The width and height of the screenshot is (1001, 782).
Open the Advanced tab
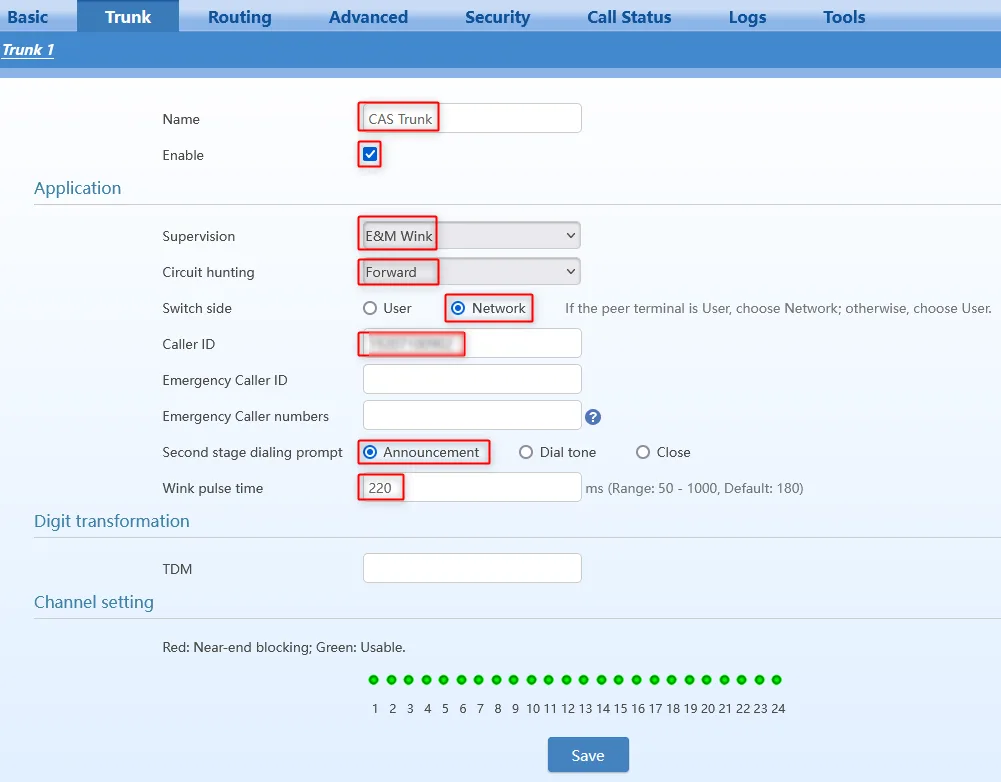point(368,17)
